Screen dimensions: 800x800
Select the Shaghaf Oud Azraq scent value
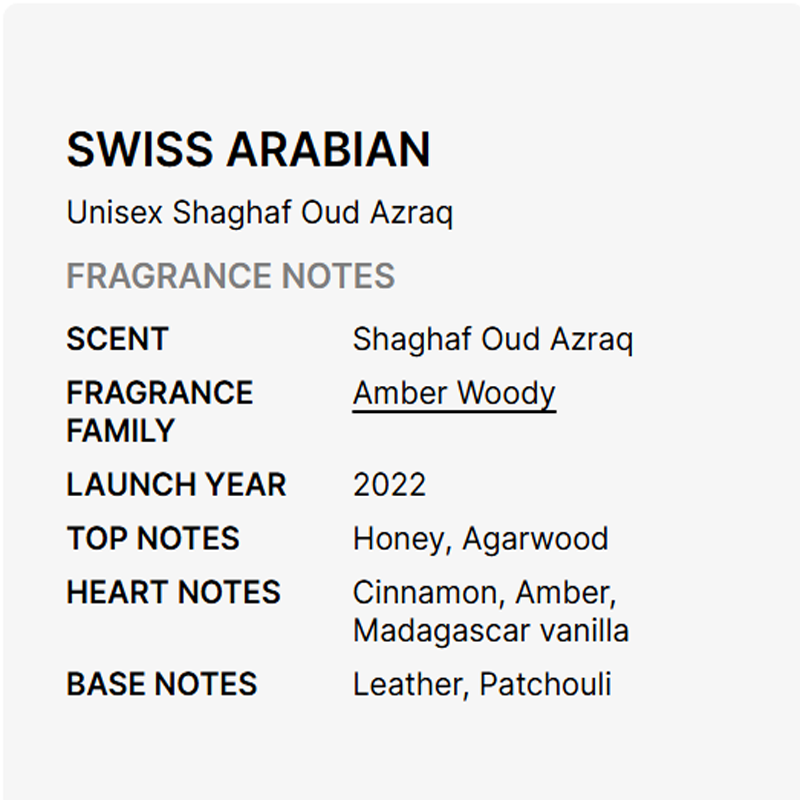click(492, 339)
